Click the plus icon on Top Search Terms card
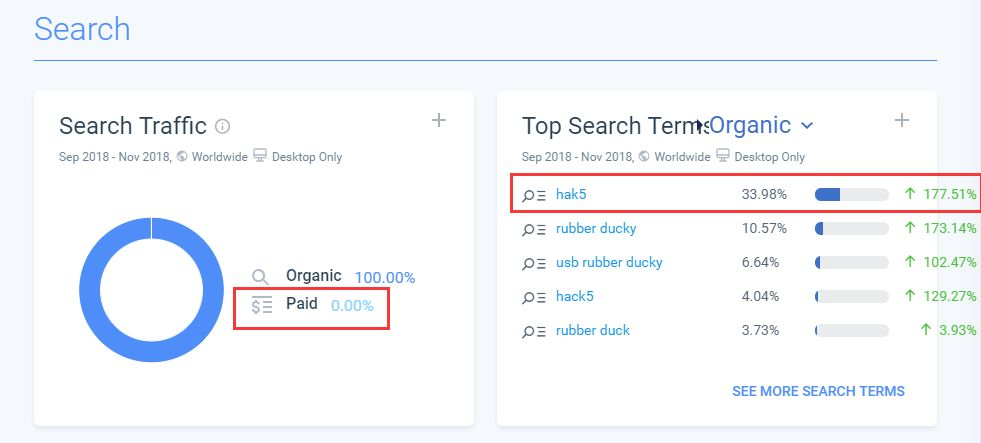 (902, 120)
